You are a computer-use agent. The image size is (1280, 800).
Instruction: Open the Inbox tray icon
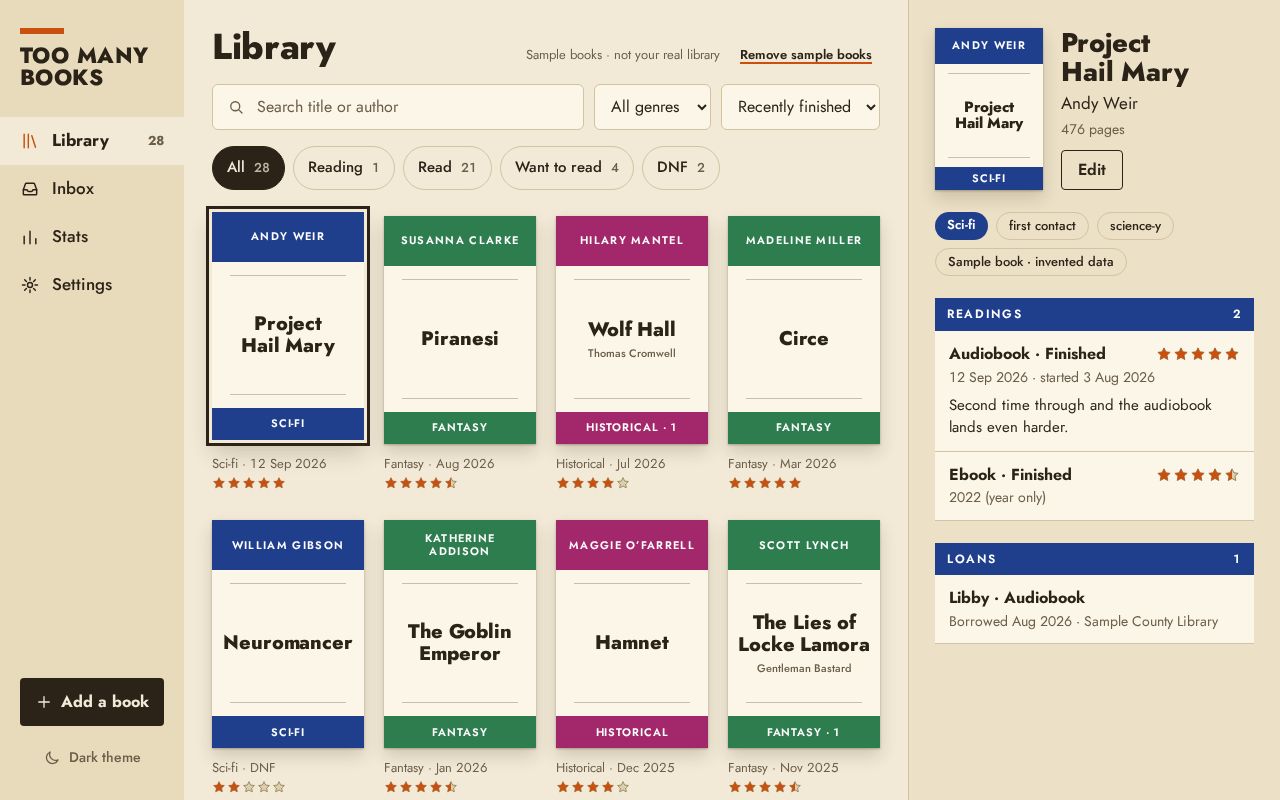coord(30,189)
